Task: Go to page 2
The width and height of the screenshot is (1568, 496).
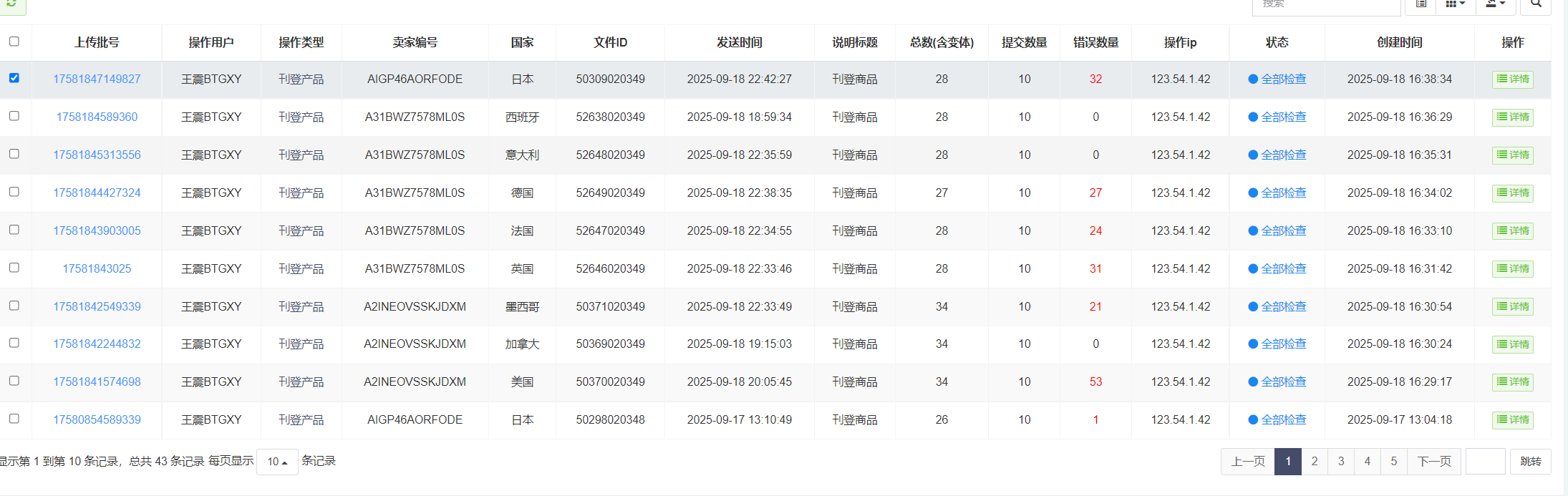Action: pos(1315,462)
